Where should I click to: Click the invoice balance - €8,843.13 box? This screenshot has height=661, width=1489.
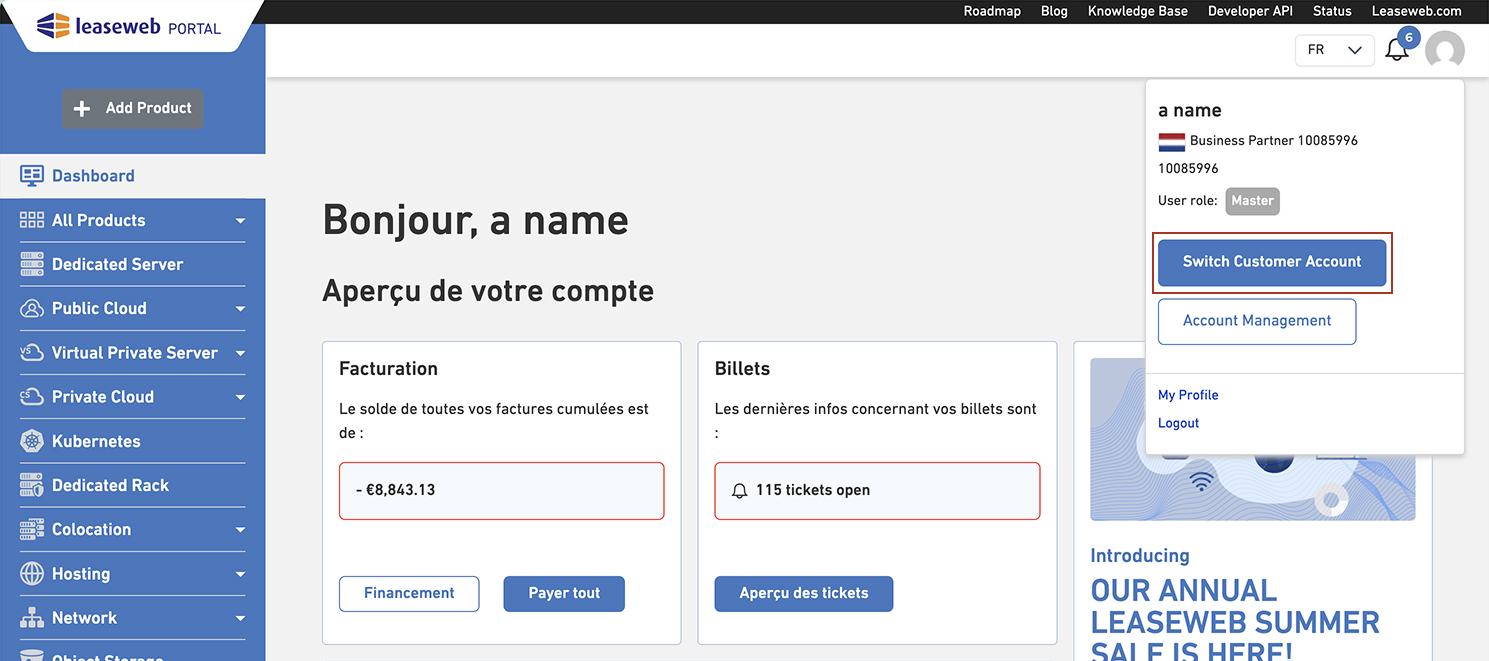tap(502, 491)
